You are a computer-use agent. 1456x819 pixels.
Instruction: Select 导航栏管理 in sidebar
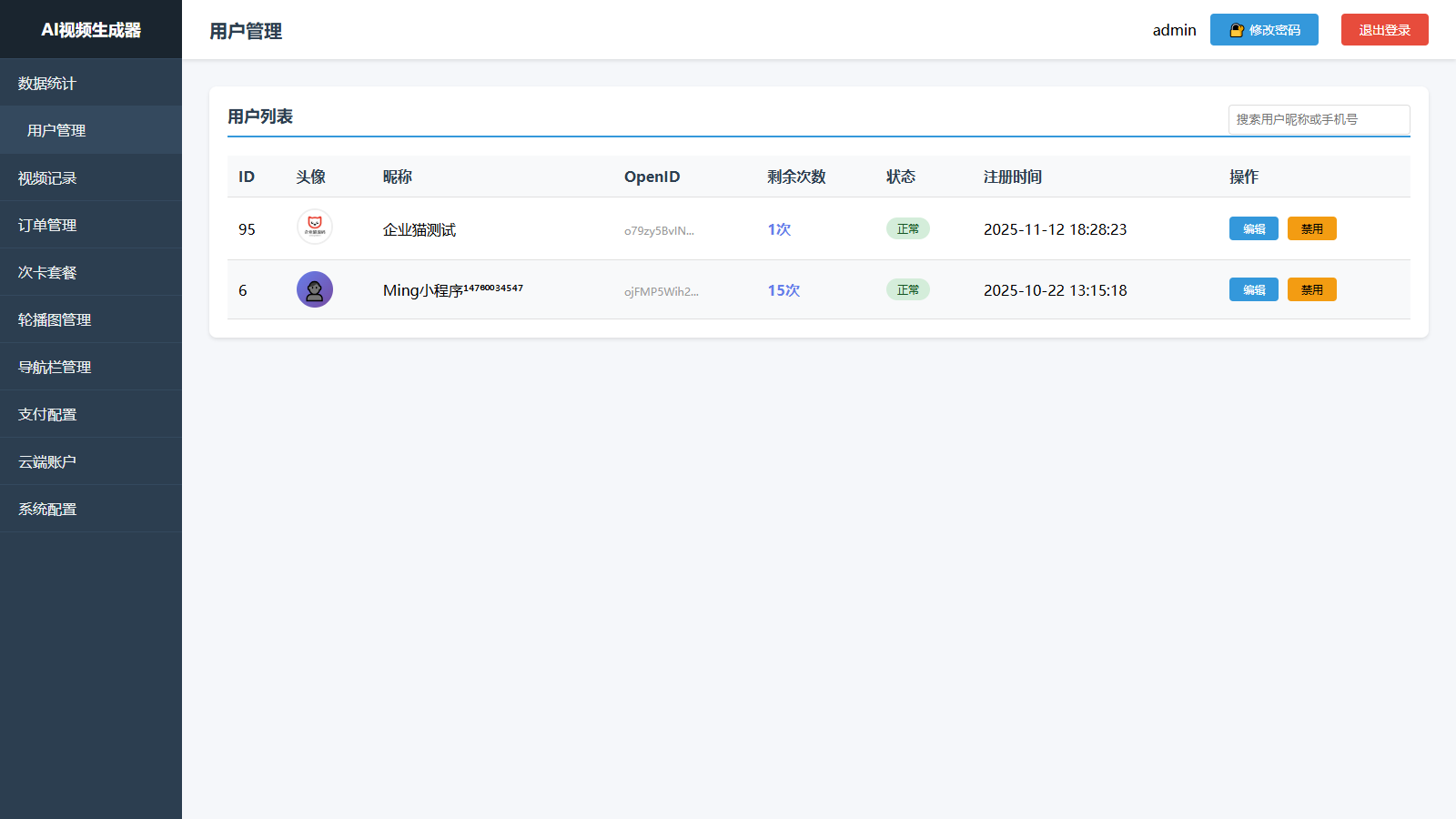(55, 367)
